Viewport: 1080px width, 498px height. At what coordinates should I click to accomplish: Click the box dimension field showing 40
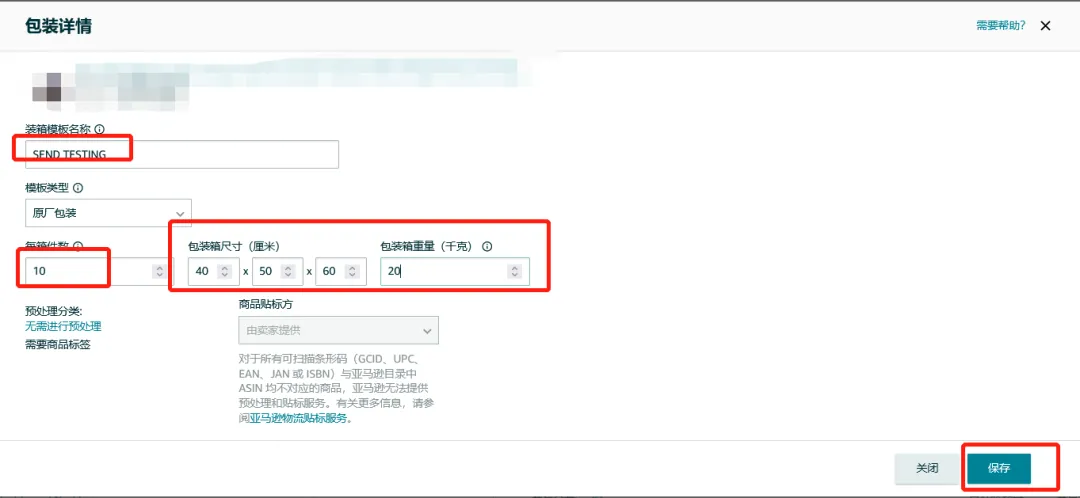point(214,271)
